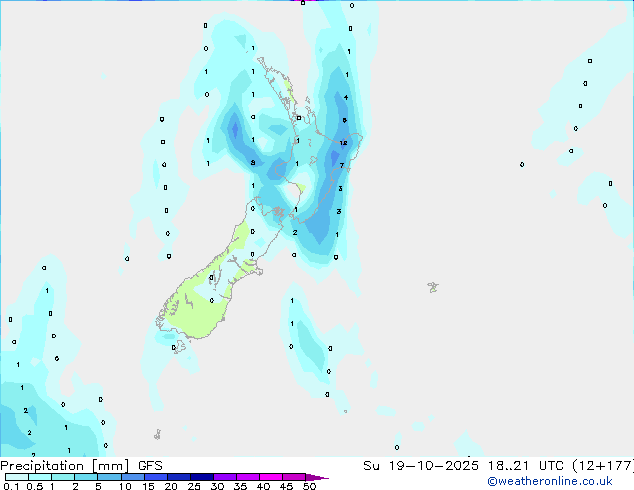The width and height of the screenshot is (634, 490).
Task: Click the 0.1–0.5 mm palest legend swatch
Action: (17, 477)
